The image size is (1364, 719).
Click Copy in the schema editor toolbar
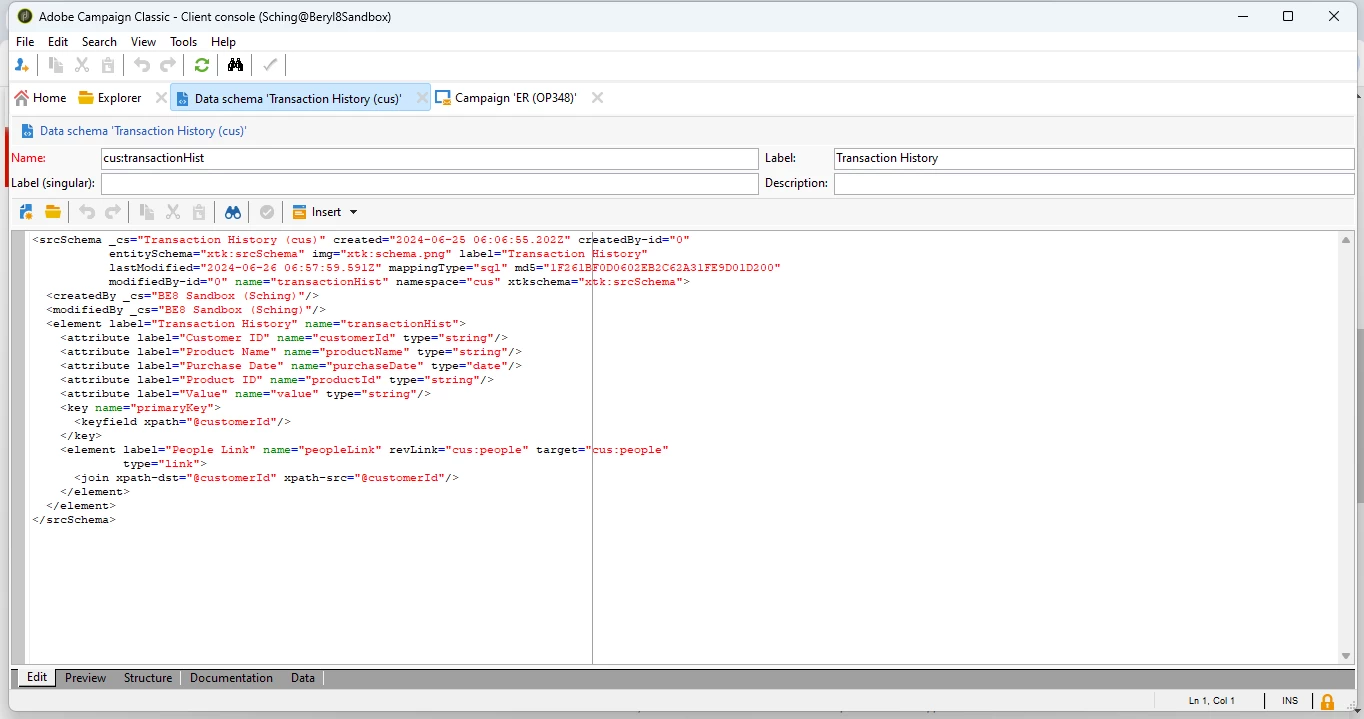coord(147,212)
